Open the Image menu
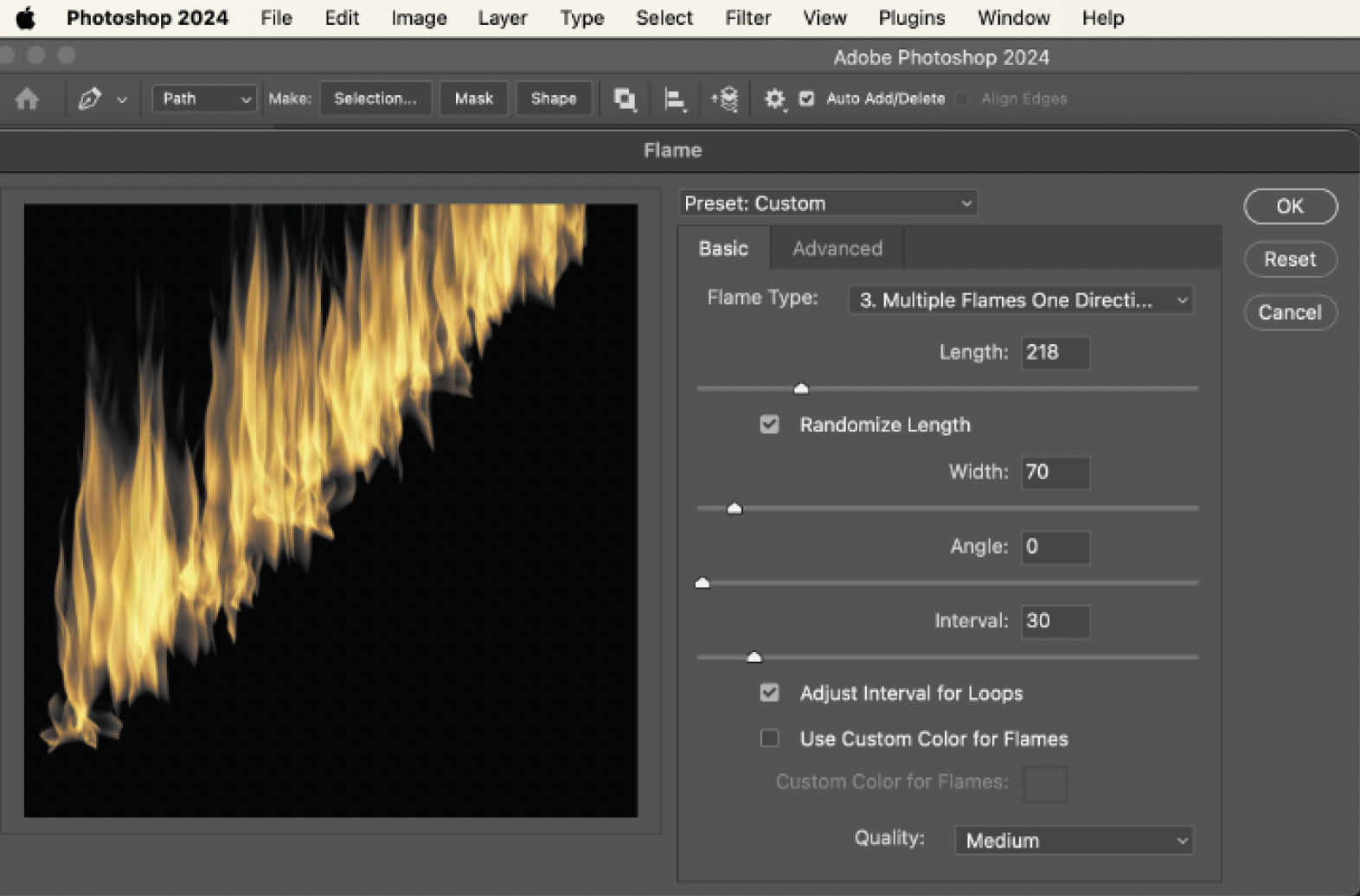Image resolution: width=1360 pixels, height=896 pixels. (x=419, y=17)
